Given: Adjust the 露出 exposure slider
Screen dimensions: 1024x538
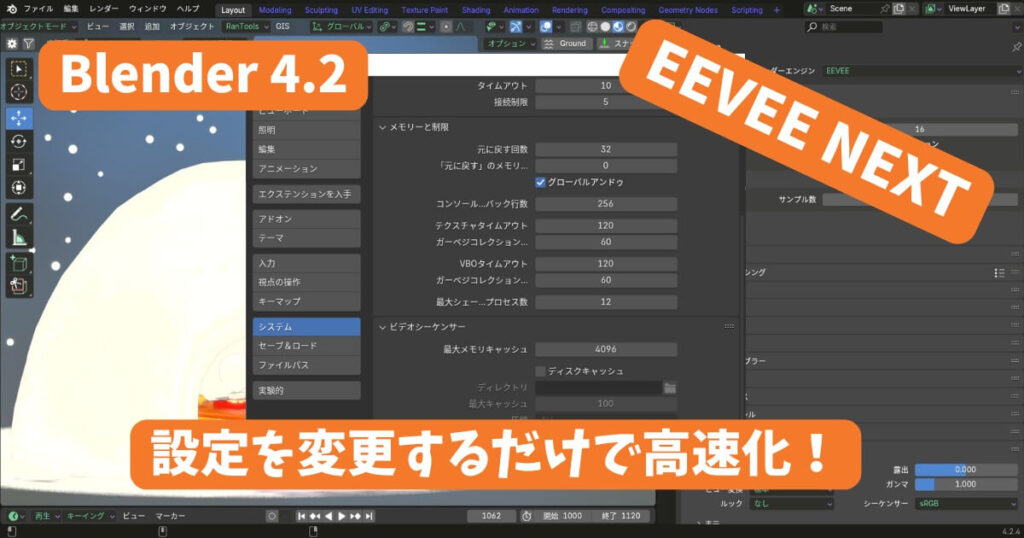Looking at the screenshot, I should tap(966, 469).
